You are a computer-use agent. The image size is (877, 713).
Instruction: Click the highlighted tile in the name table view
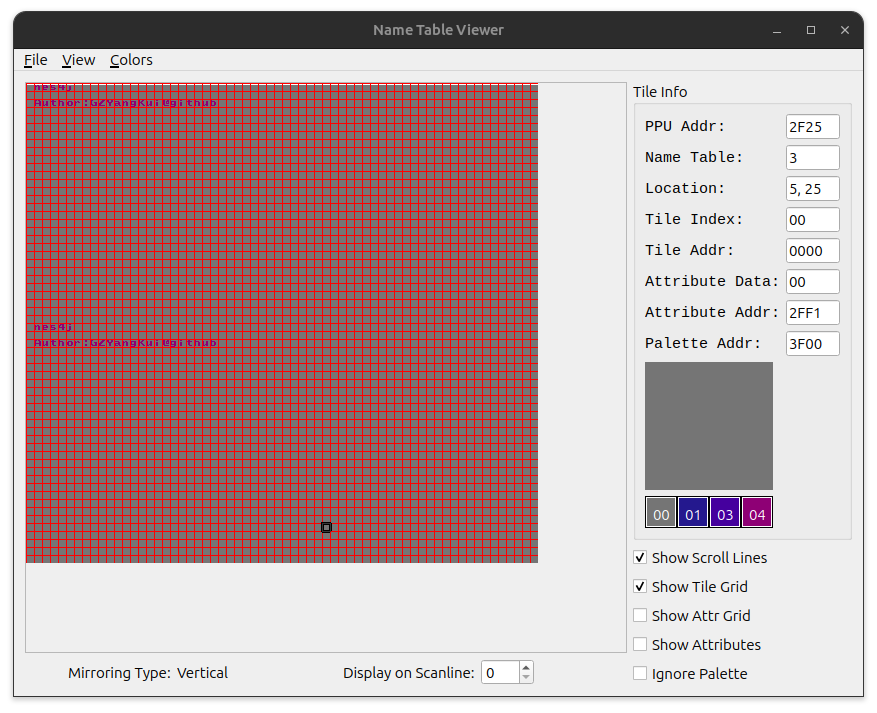(x=326, y=527)
